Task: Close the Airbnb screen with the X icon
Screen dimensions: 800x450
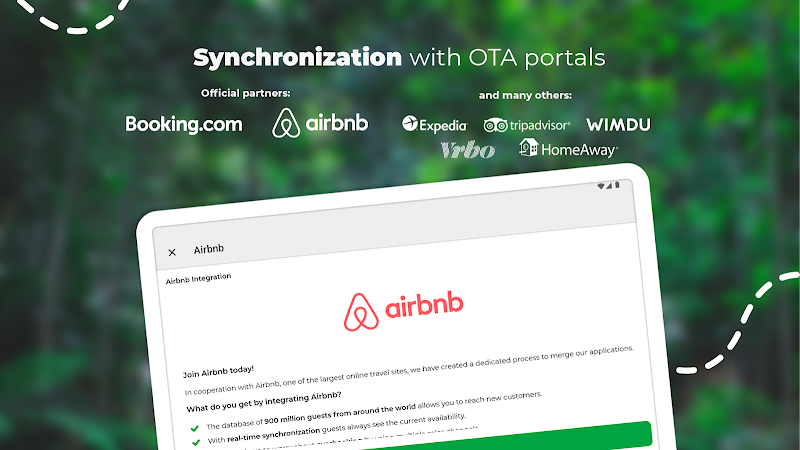Action: click(x=172, y=252)
